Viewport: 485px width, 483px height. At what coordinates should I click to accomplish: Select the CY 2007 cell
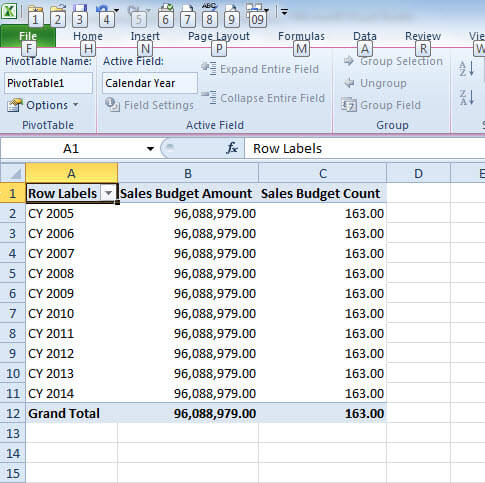coord(71,253)
